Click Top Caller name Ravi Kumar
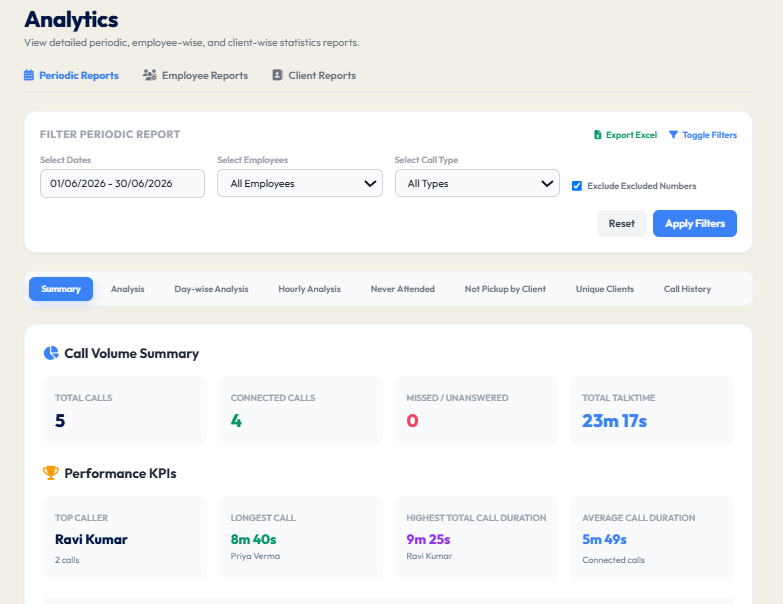783x604 pixels. 91,539
